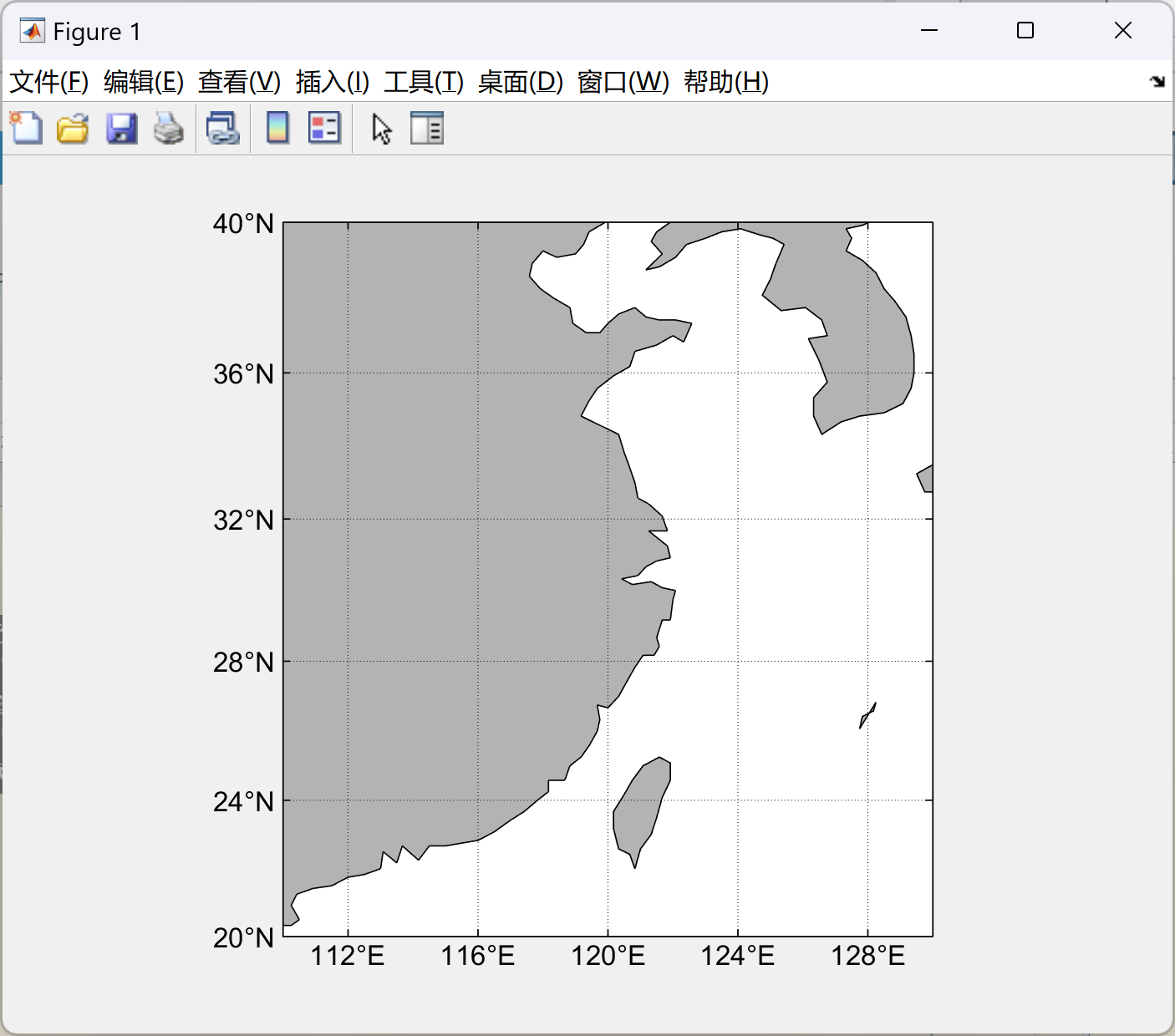Create a new figure
Viewport: 1175px width, 1036px height.
[x=26, y=128]
